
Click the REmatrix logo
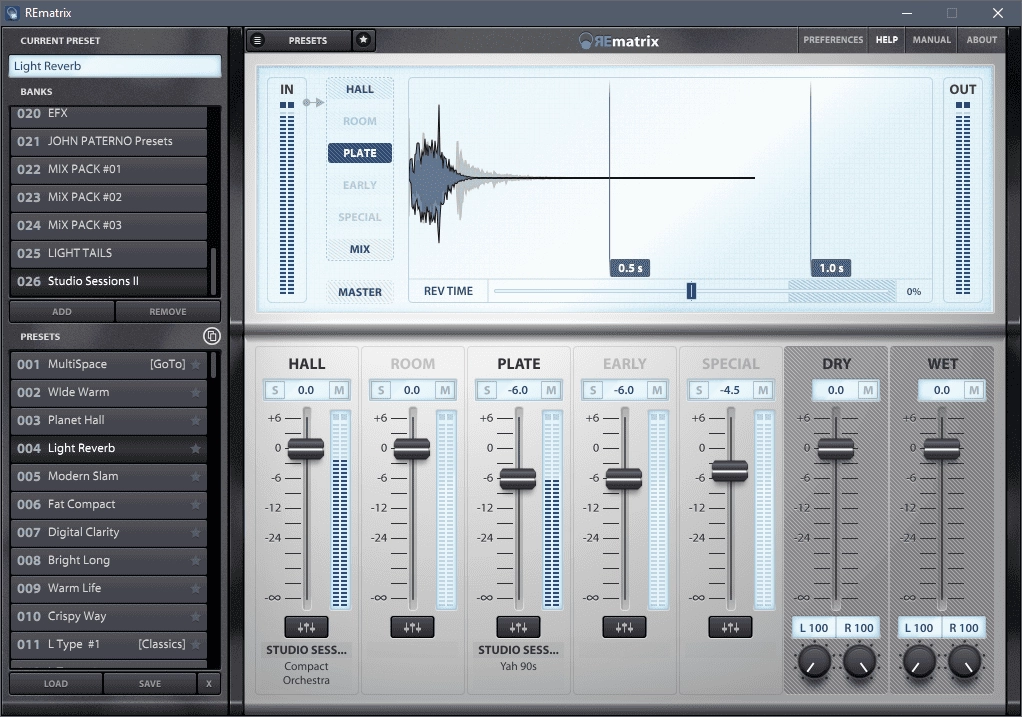tap(619, 41)
